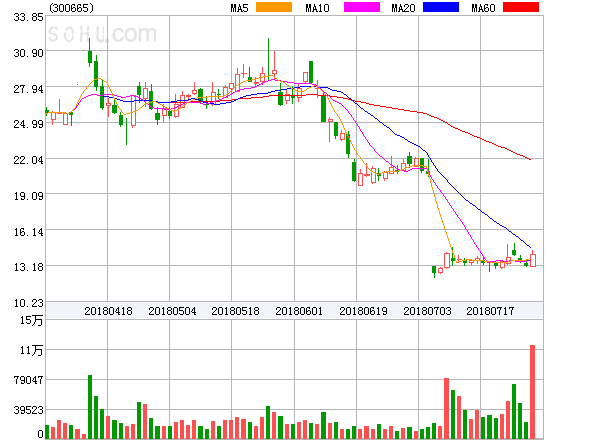Click the 11万 volume axis label
Screen dimensions: 600x440
click(31, 350)
